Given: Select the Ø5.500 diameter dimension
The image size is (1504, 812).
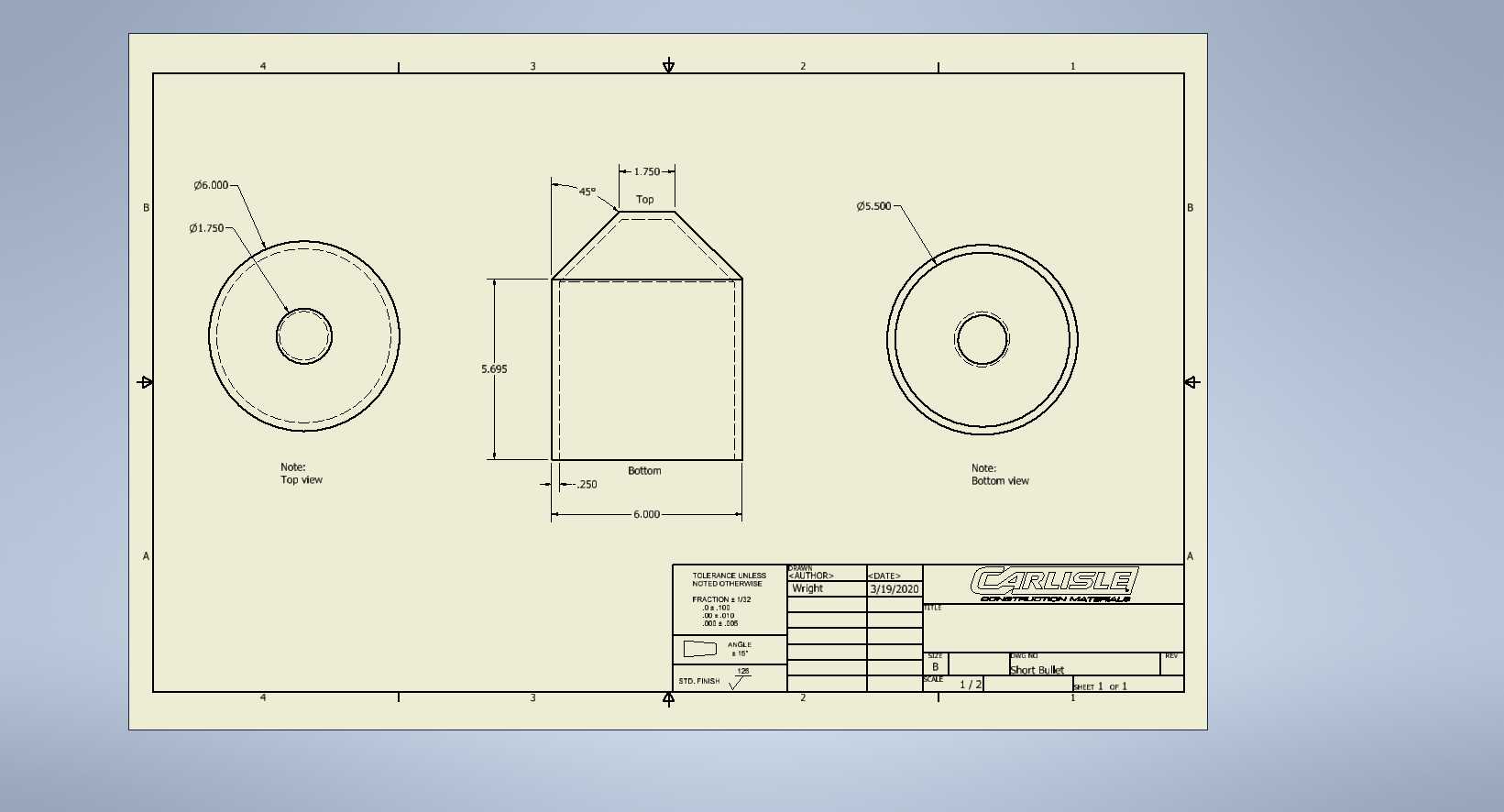Looking at the screenshot, I should 873,206.
